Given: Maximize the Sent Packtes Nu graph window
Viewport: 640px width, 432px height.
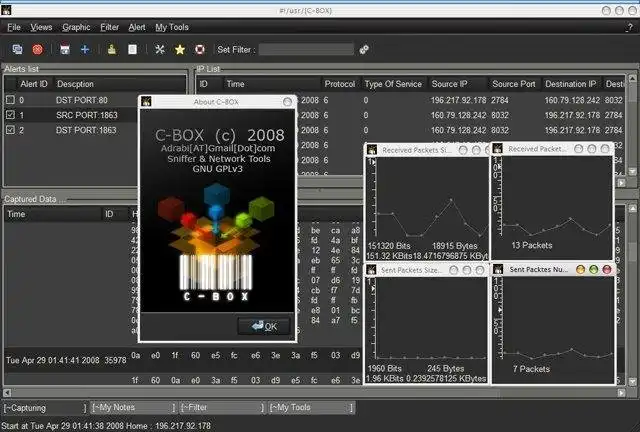Looking at the screenshot, I should click(x=593, y=269).
